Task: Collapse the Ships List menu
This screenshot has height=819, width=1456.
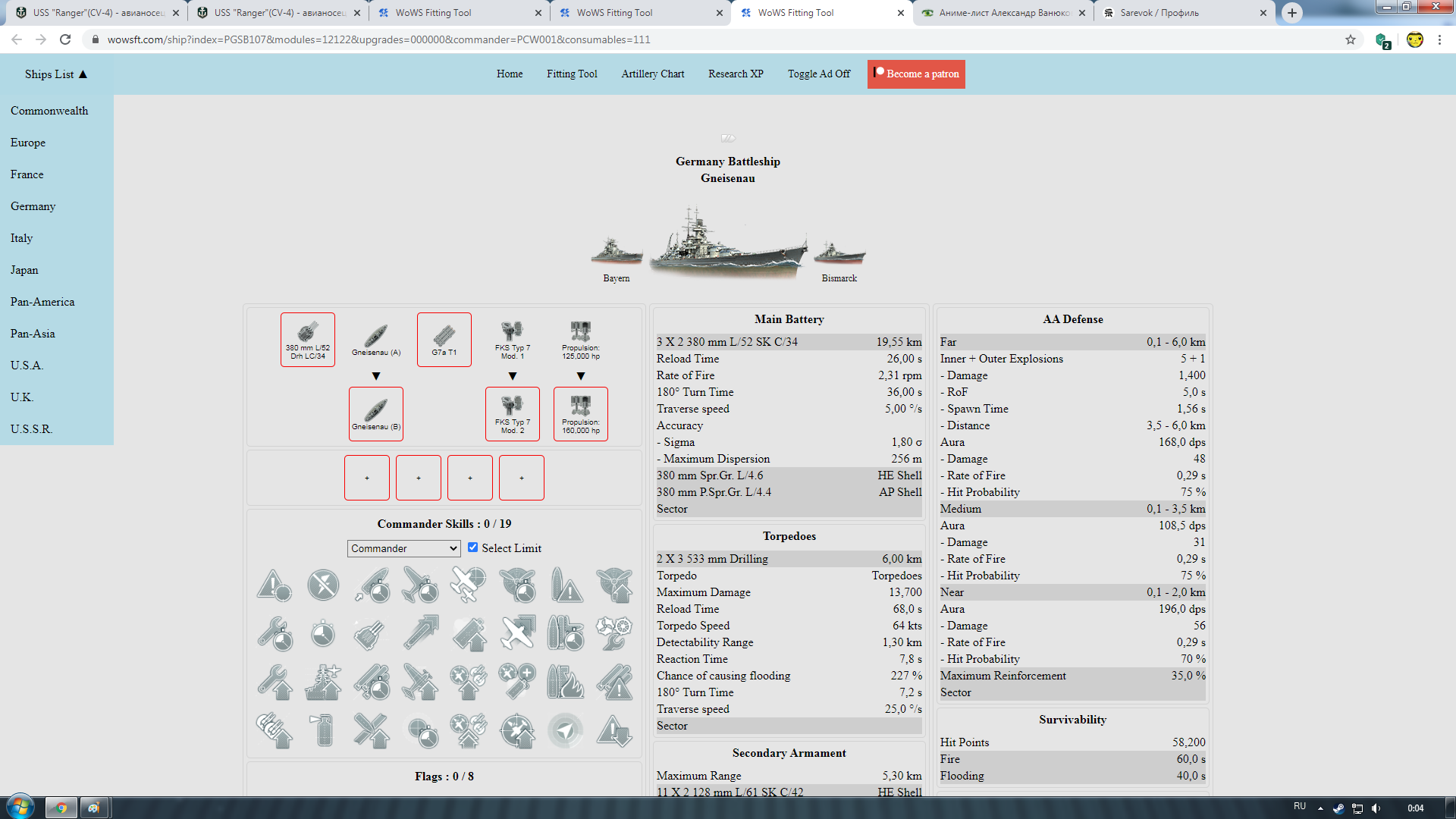Action: point(55,74)
